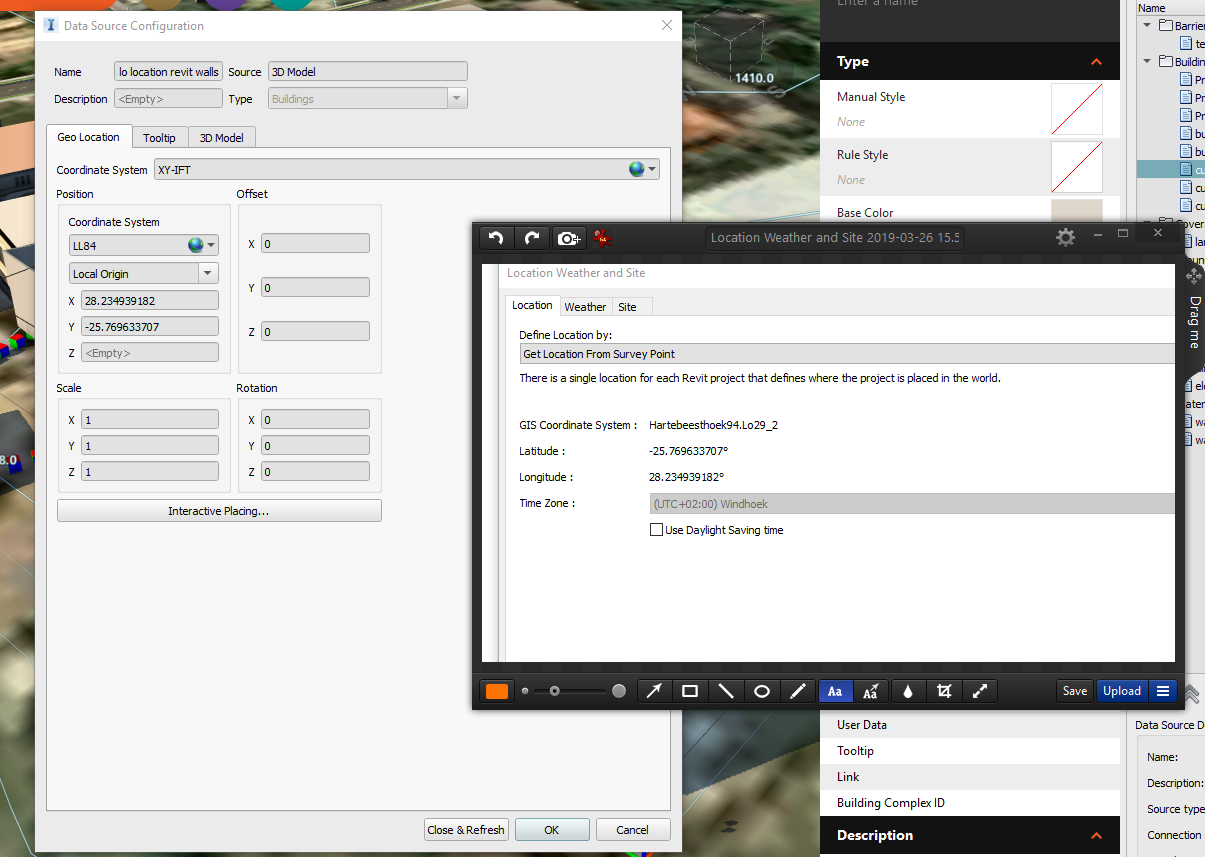
Task: Click the Data Source Configuration window icon
Action: pos(51,25)
